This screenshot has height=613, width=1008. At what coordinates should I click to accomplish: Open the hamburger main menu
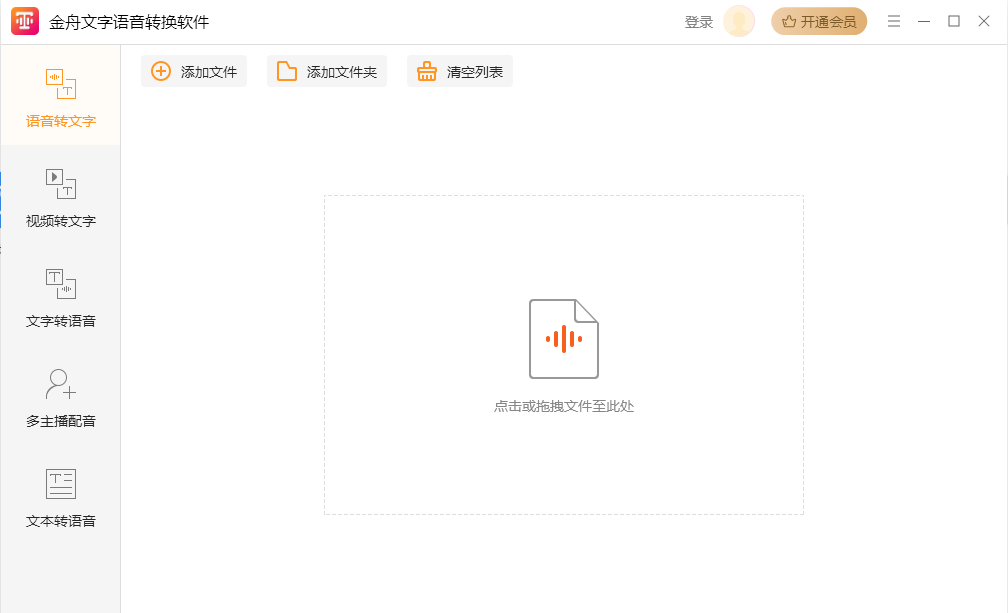[894, 21]
